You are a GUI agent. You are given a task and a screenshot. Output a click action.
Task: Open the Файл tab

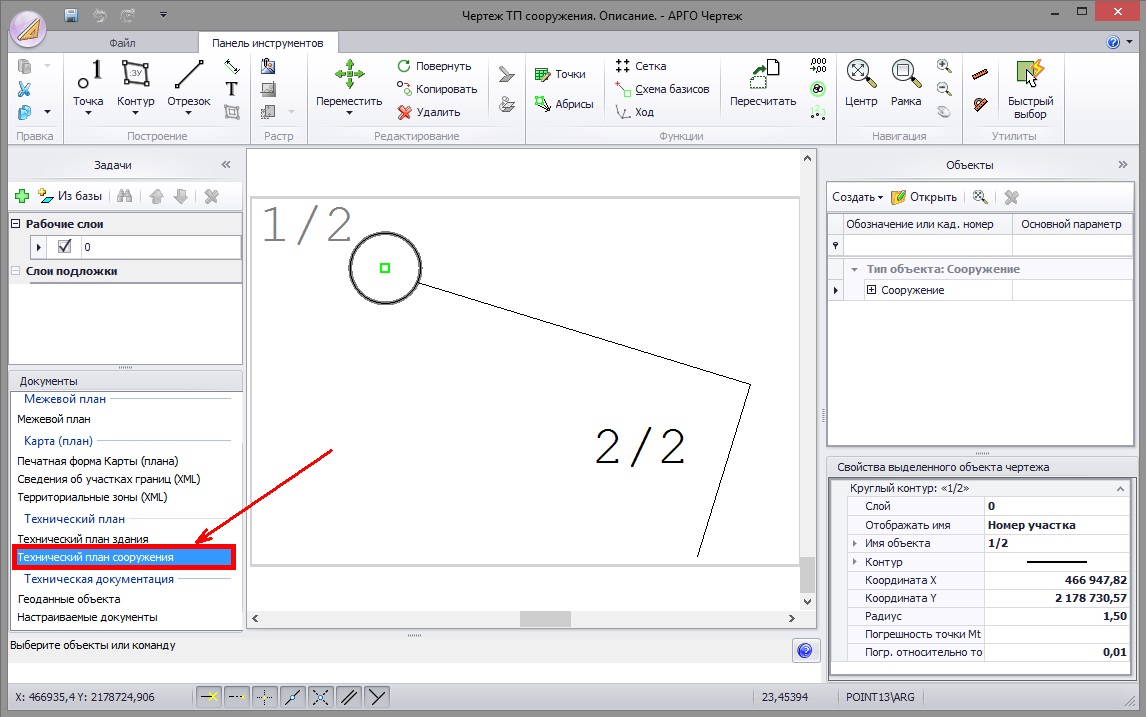[x=123, y=43]
